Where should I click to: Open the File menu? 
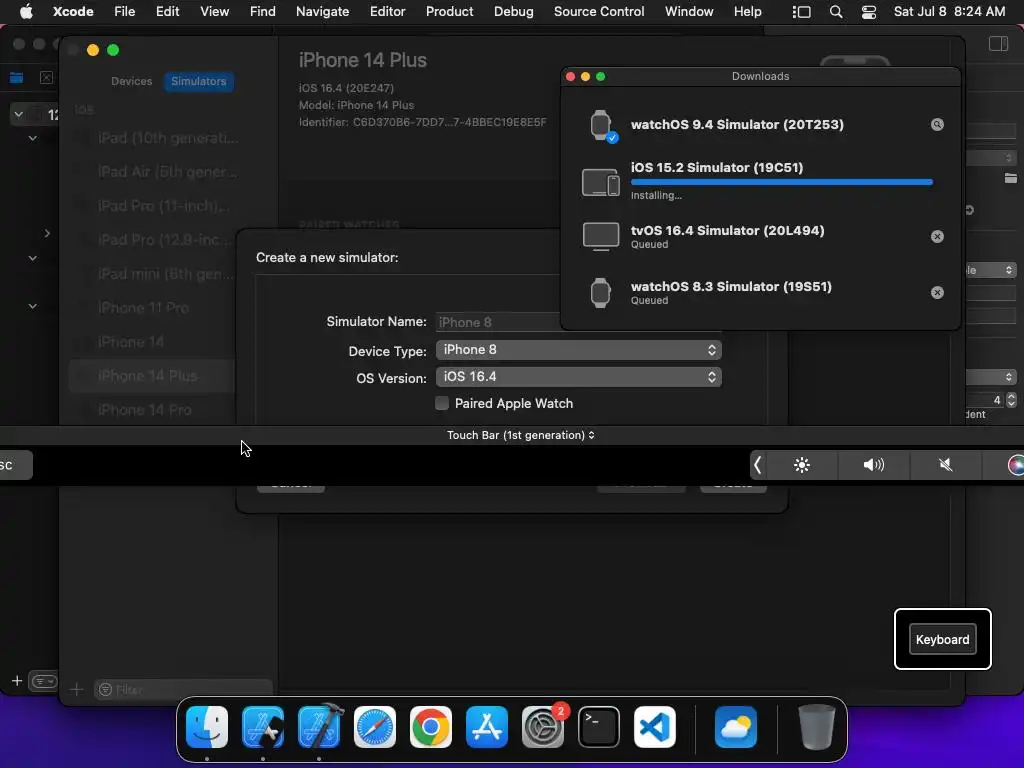coord(124,12)
